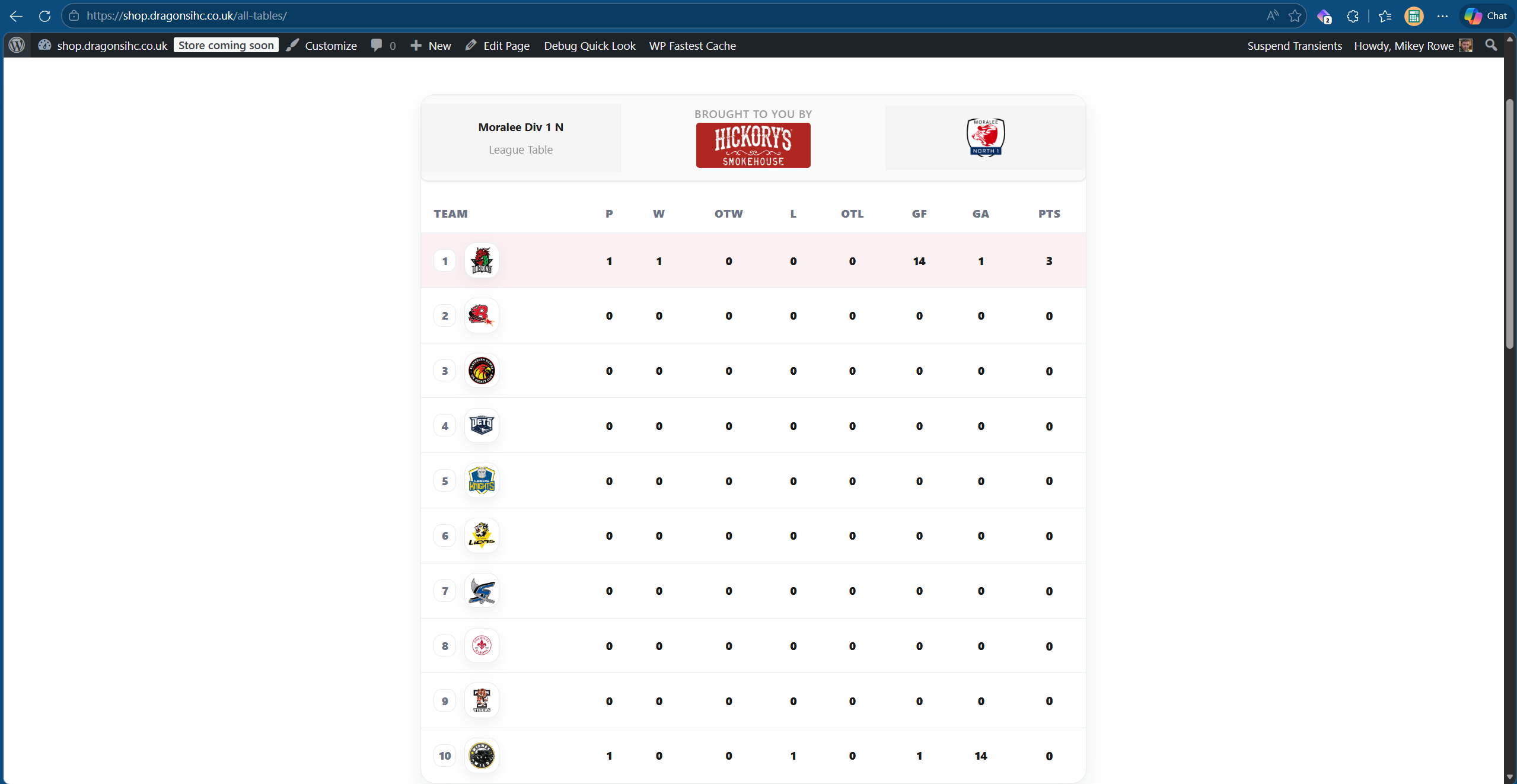Open the admin search magnifier icon
This screenshot has width=1517, height=784.
tap(1491, 45)
